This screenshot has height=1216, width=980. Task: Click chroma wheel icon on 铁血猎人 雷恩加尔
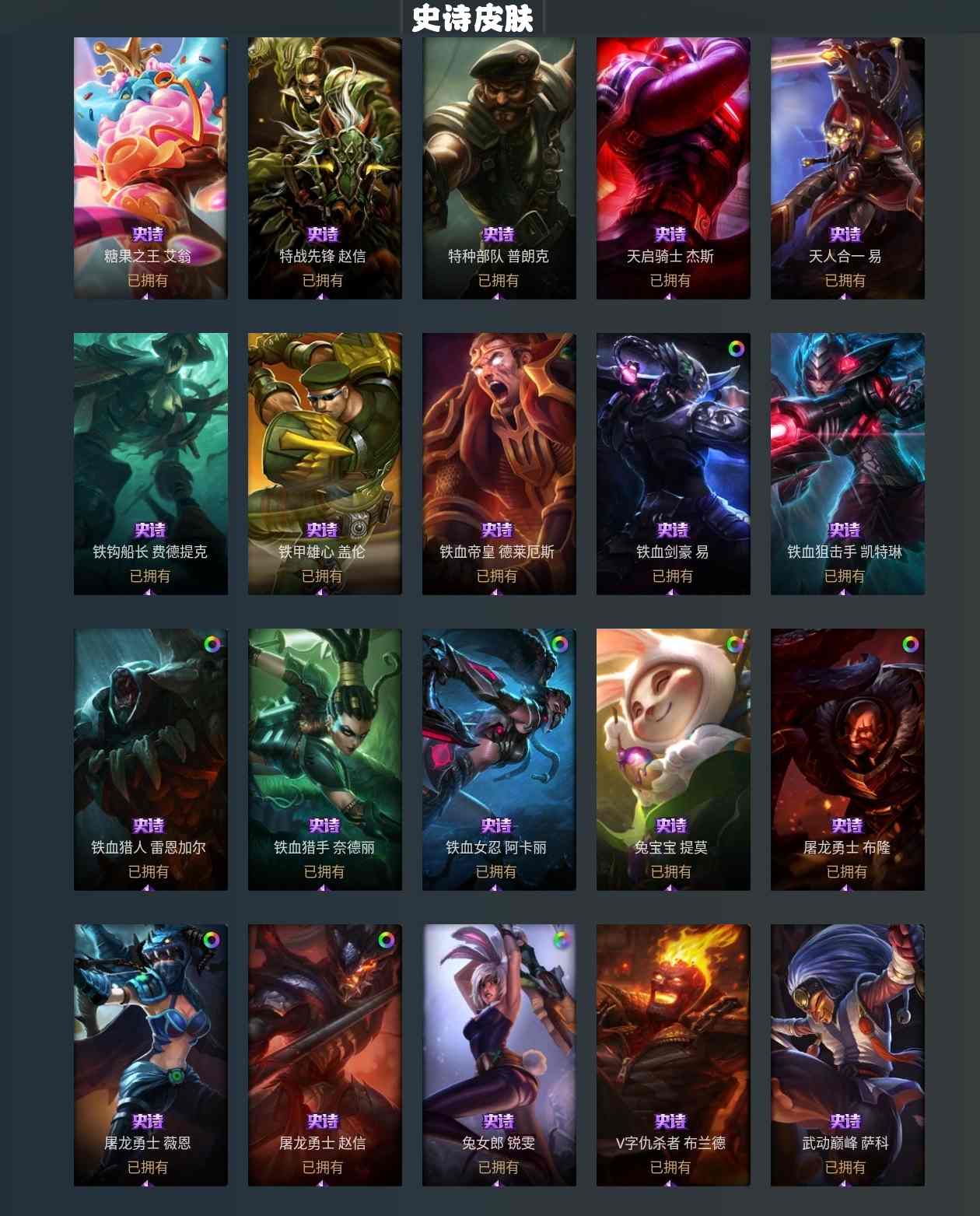[x=212, y=644]
